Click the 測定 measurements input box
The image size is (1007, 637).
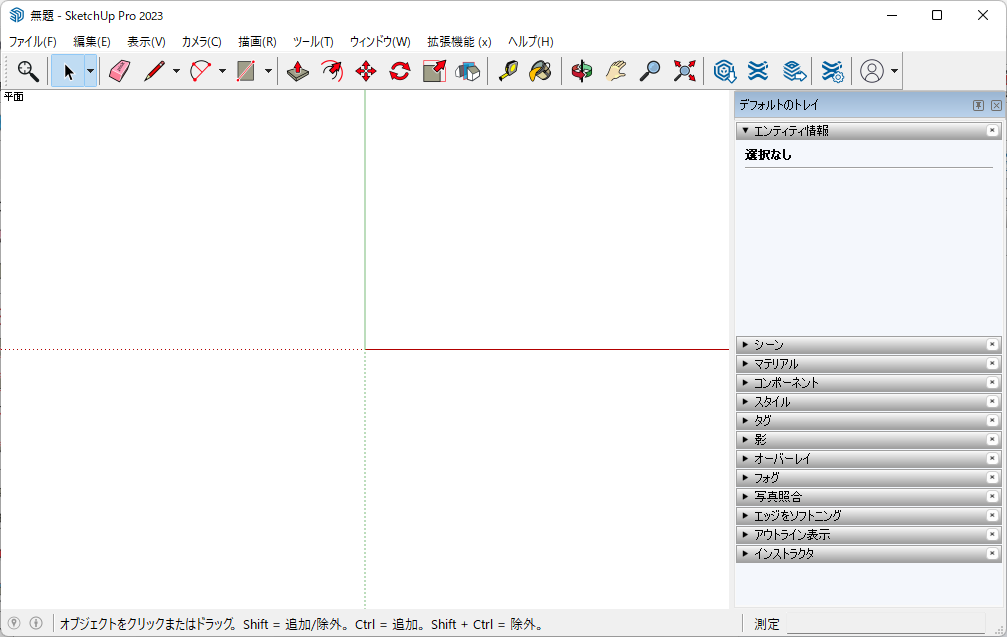[x=885, y=625]
